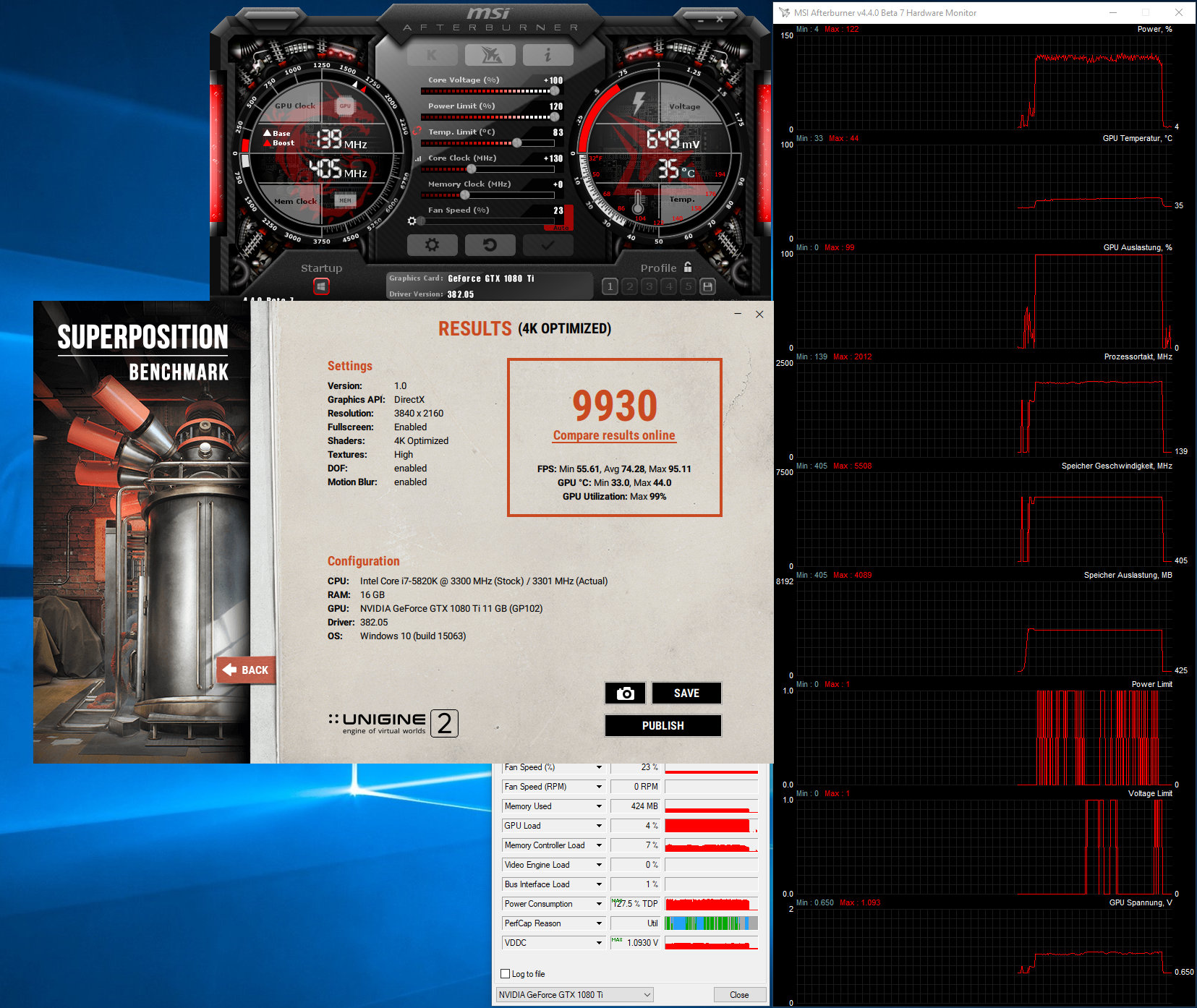Click the thermometer temperature icon
This screenshot has height=1008, width=1197.
tap(638, 202)
